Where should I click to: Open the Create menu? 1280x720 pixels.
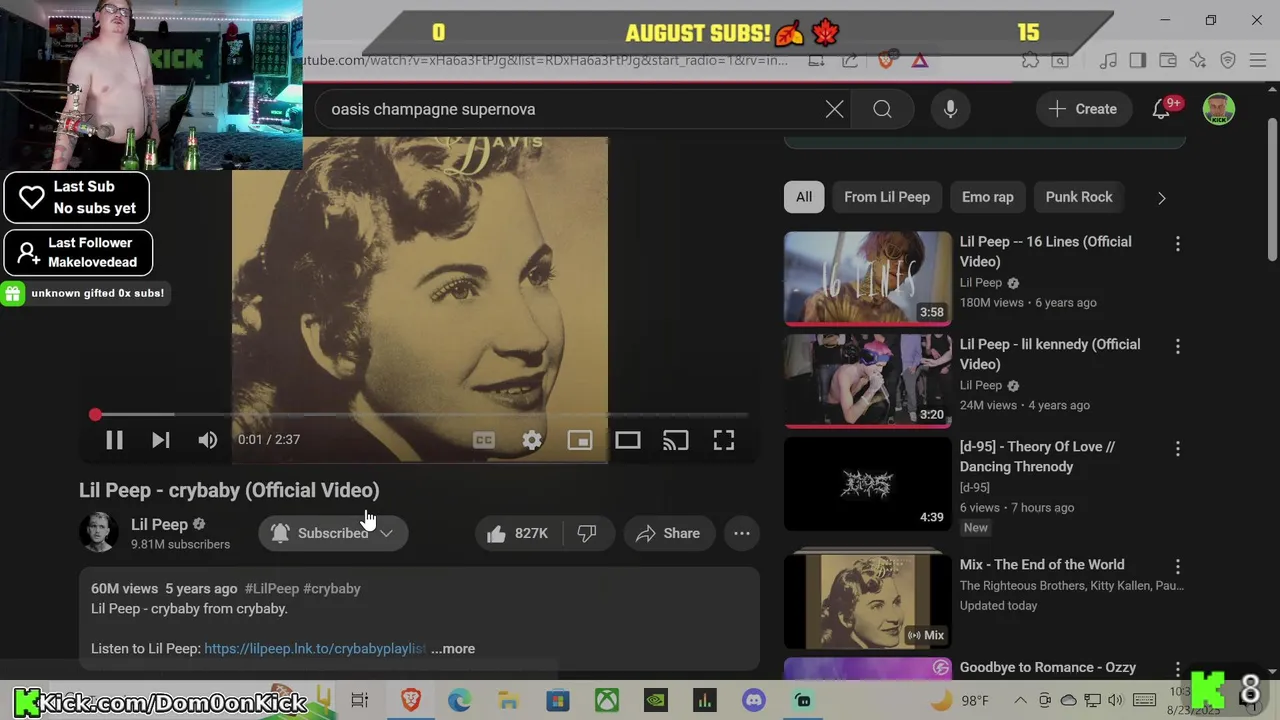pyautogui.click(x=1083, y=109)
